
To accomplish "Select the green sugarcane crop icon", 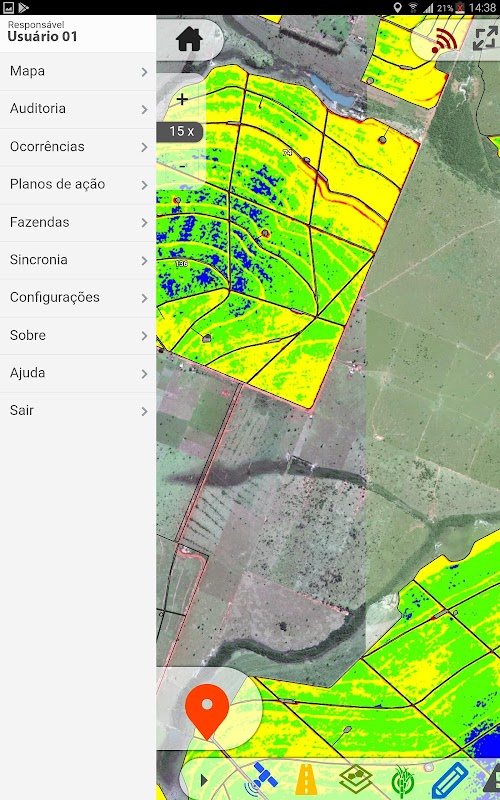I will coord(403,781).
